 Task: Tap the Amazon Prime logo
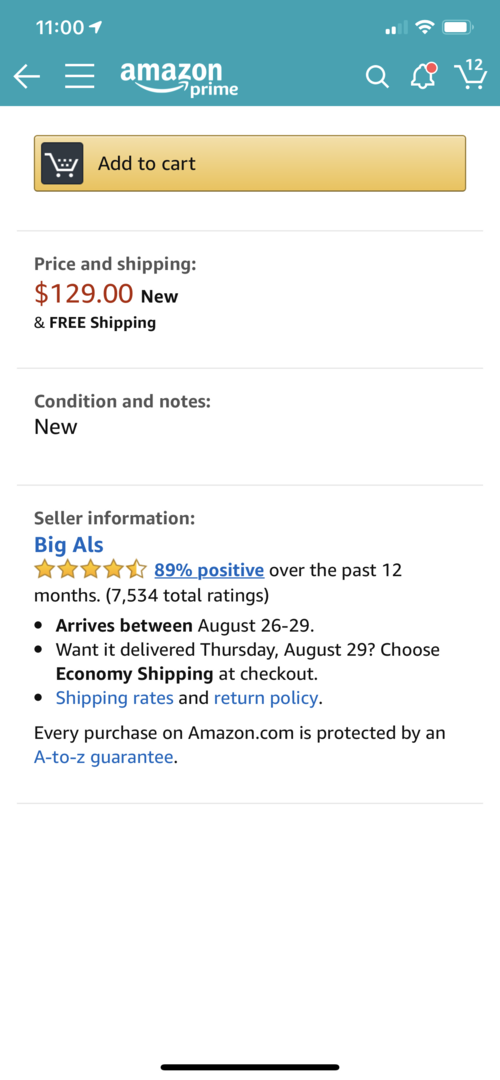click(x=179, y=78)
